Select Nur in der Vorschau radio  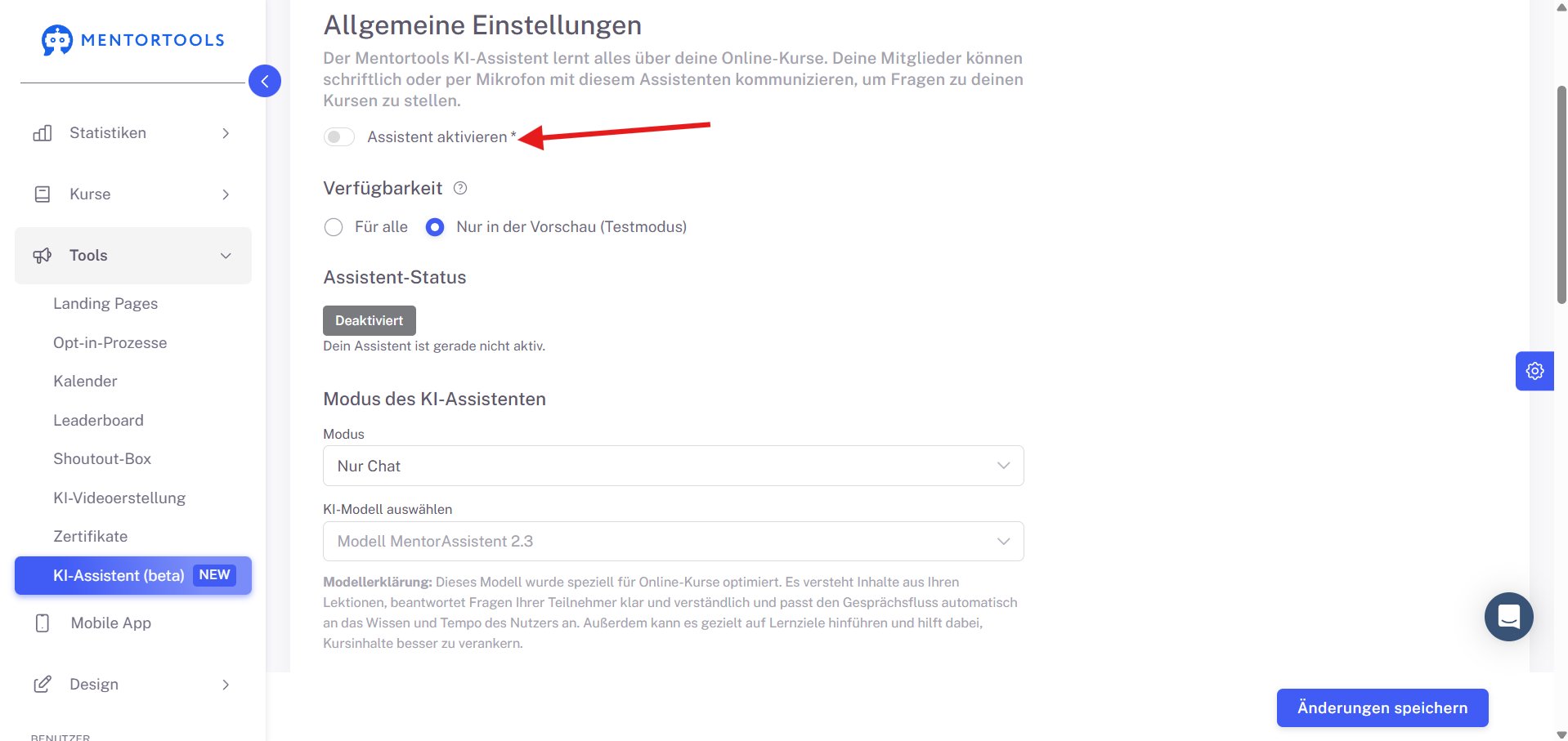(x=435, y=227)
